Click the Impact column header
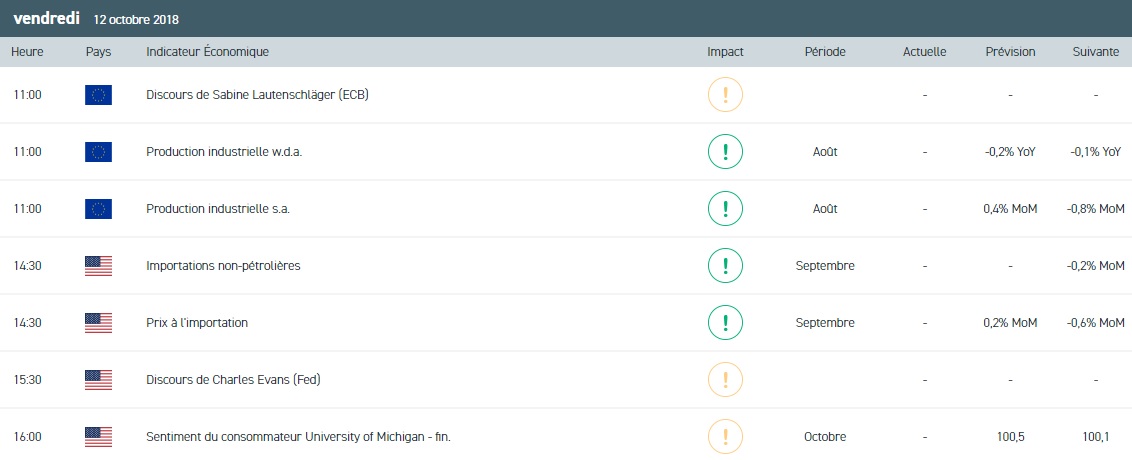1132x460 pixels. [725, 52]
